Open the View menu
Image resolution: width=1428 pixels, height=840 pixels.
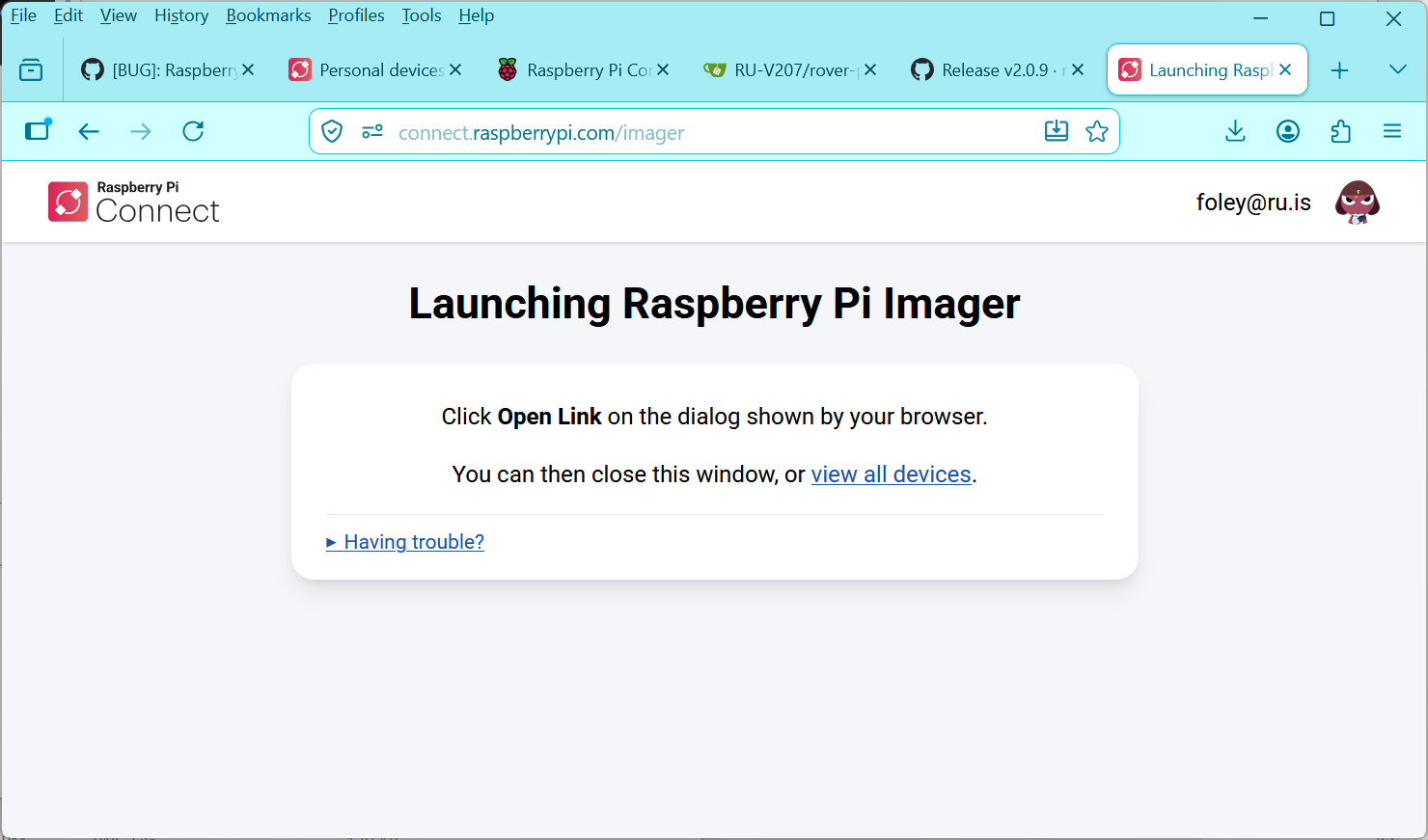point(119,15)
